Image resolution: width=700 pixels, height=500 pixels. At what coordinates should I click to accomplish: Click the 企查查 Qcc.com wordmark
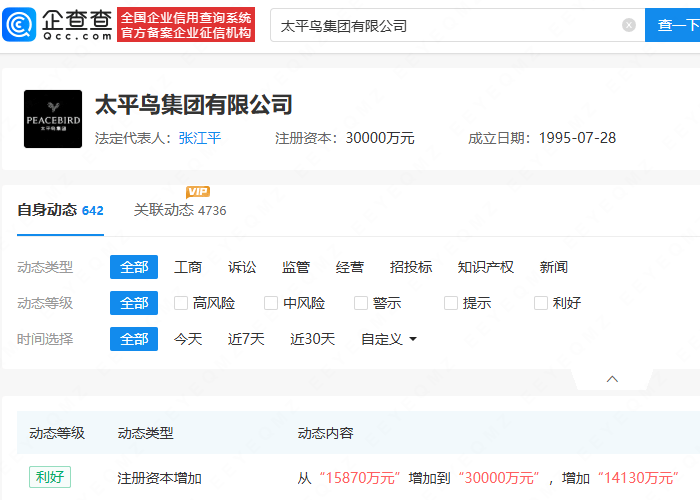click(x=77, y=25)
